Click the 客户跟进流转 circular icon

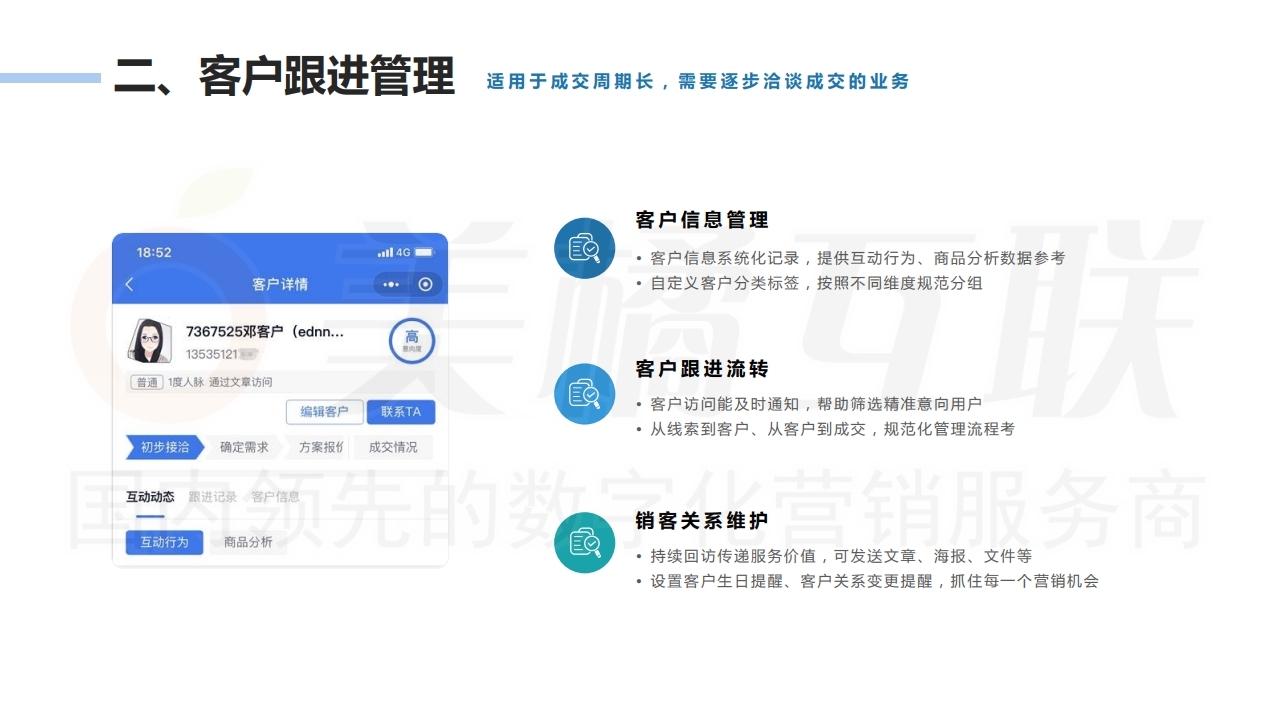tap(584, 394)
